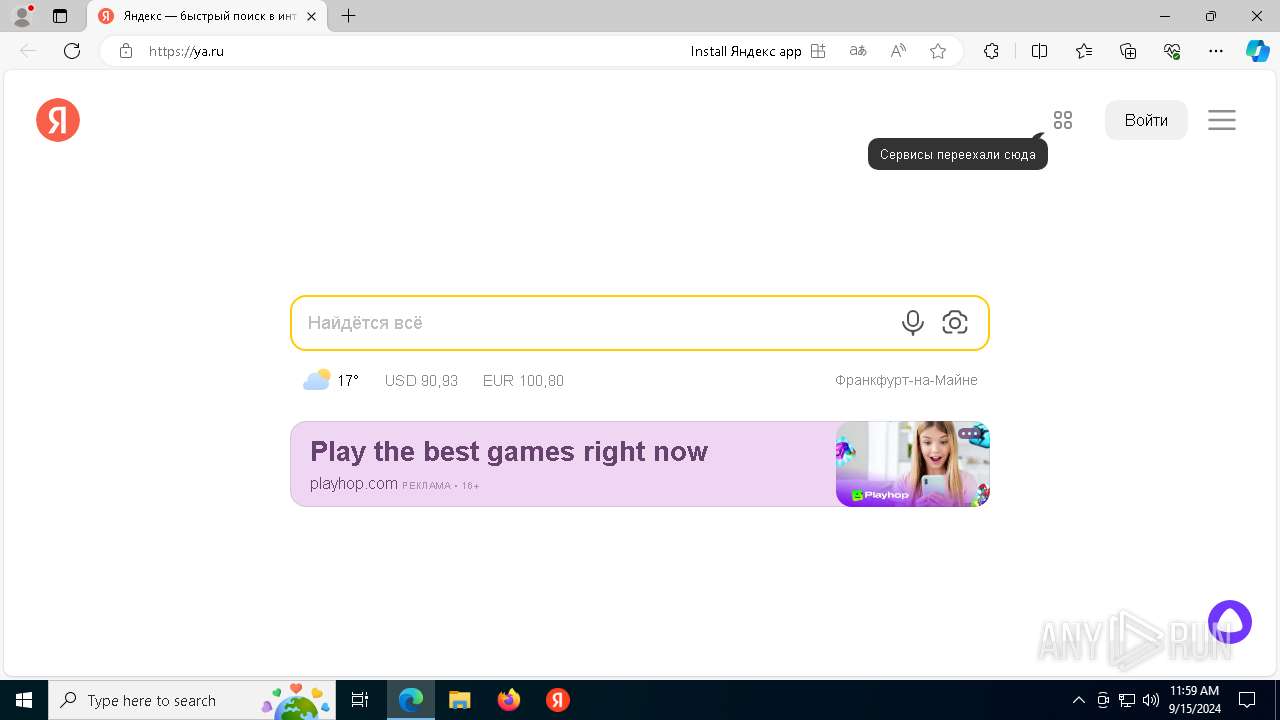Open the translate page icon in the address bar

[x=858, y=51]
